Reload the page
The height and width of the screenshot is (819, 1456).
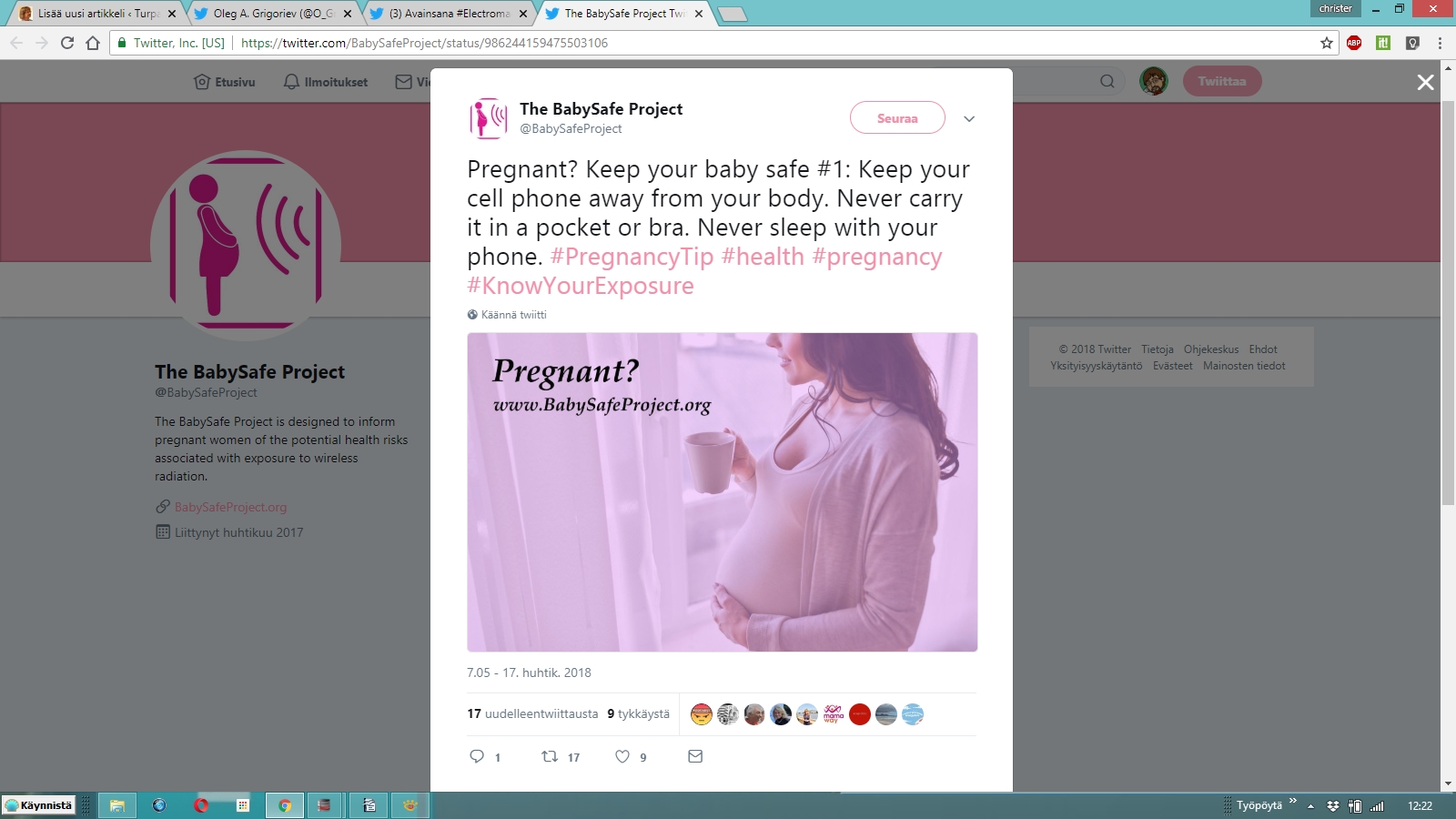(67, 43)
